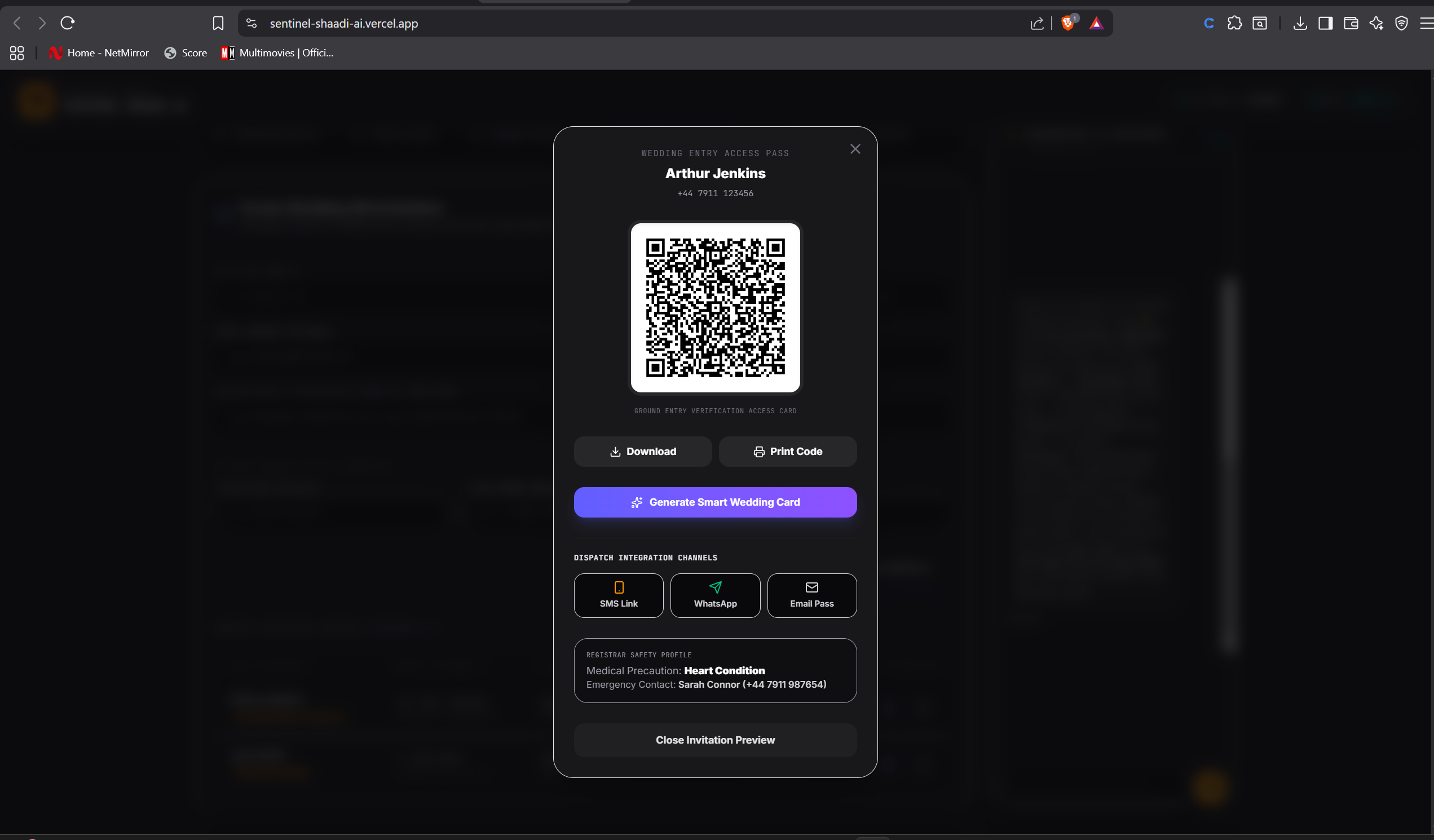Open the extensions puzzle menu
The height and width of the screenshot is (840, 1434).
[x=1234, y=23]
